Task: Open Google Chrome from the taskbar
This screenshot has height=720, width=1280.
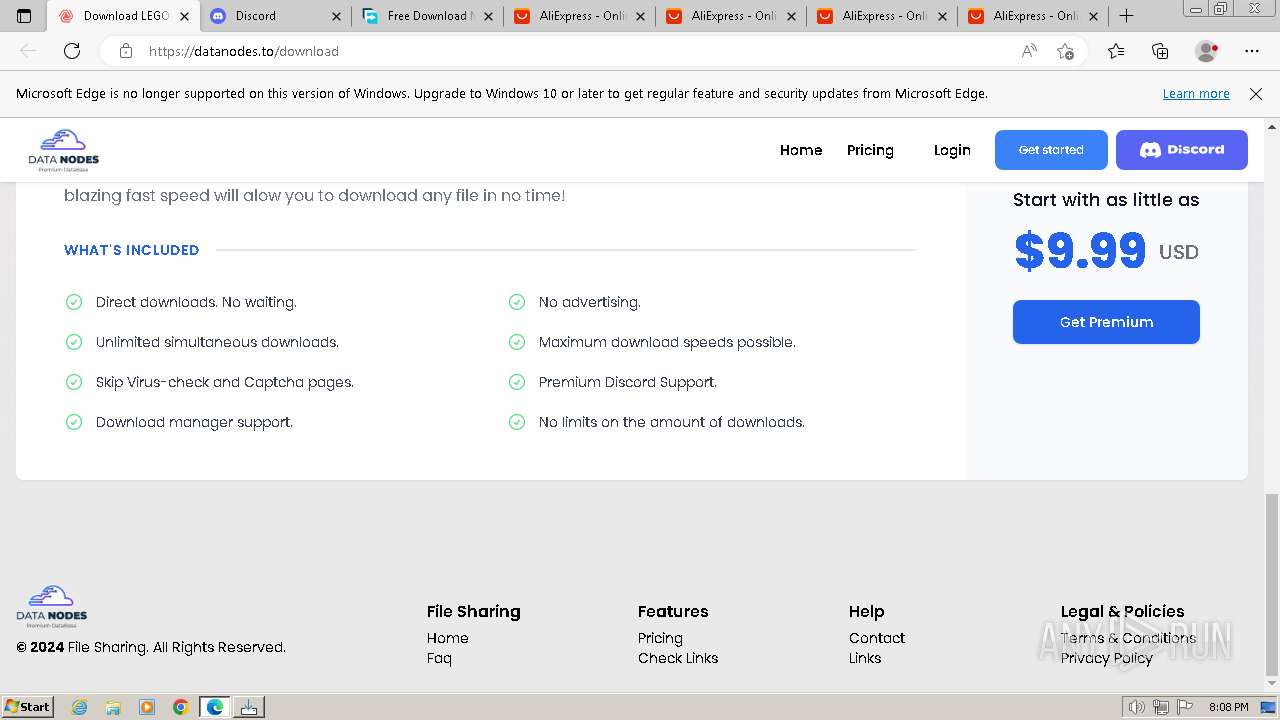Action: [181, 707]
